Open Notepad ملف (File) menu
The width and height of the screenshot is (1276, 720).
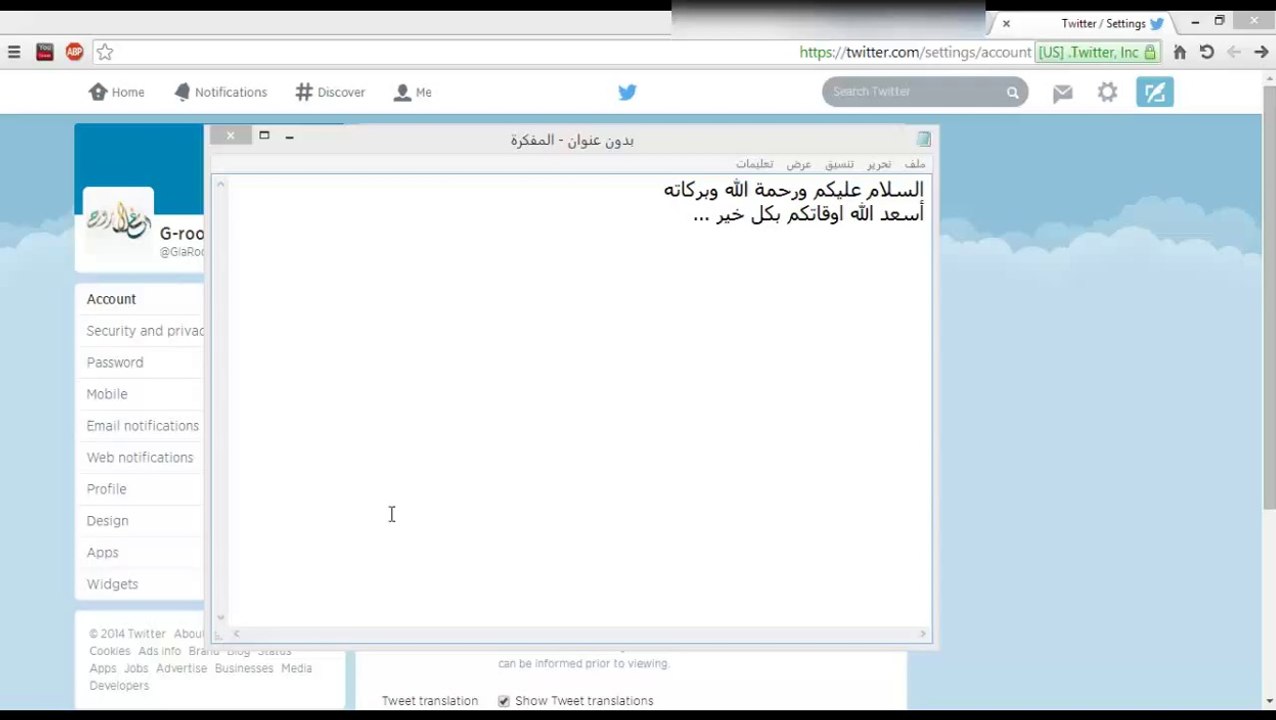(x=915, y=164)
